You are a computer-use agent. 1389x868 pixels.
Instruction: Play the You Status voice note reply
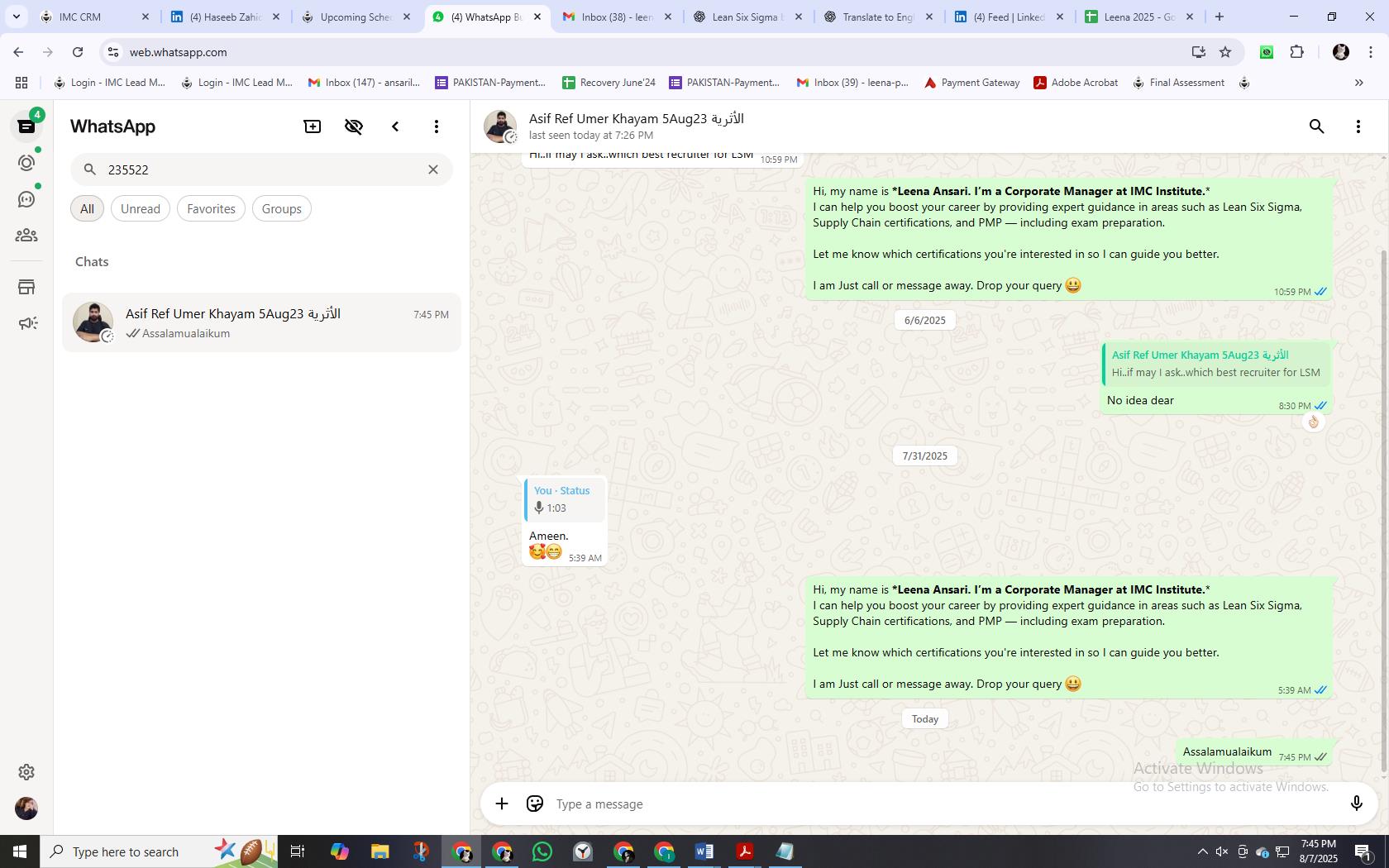click(x=566, y=499)
